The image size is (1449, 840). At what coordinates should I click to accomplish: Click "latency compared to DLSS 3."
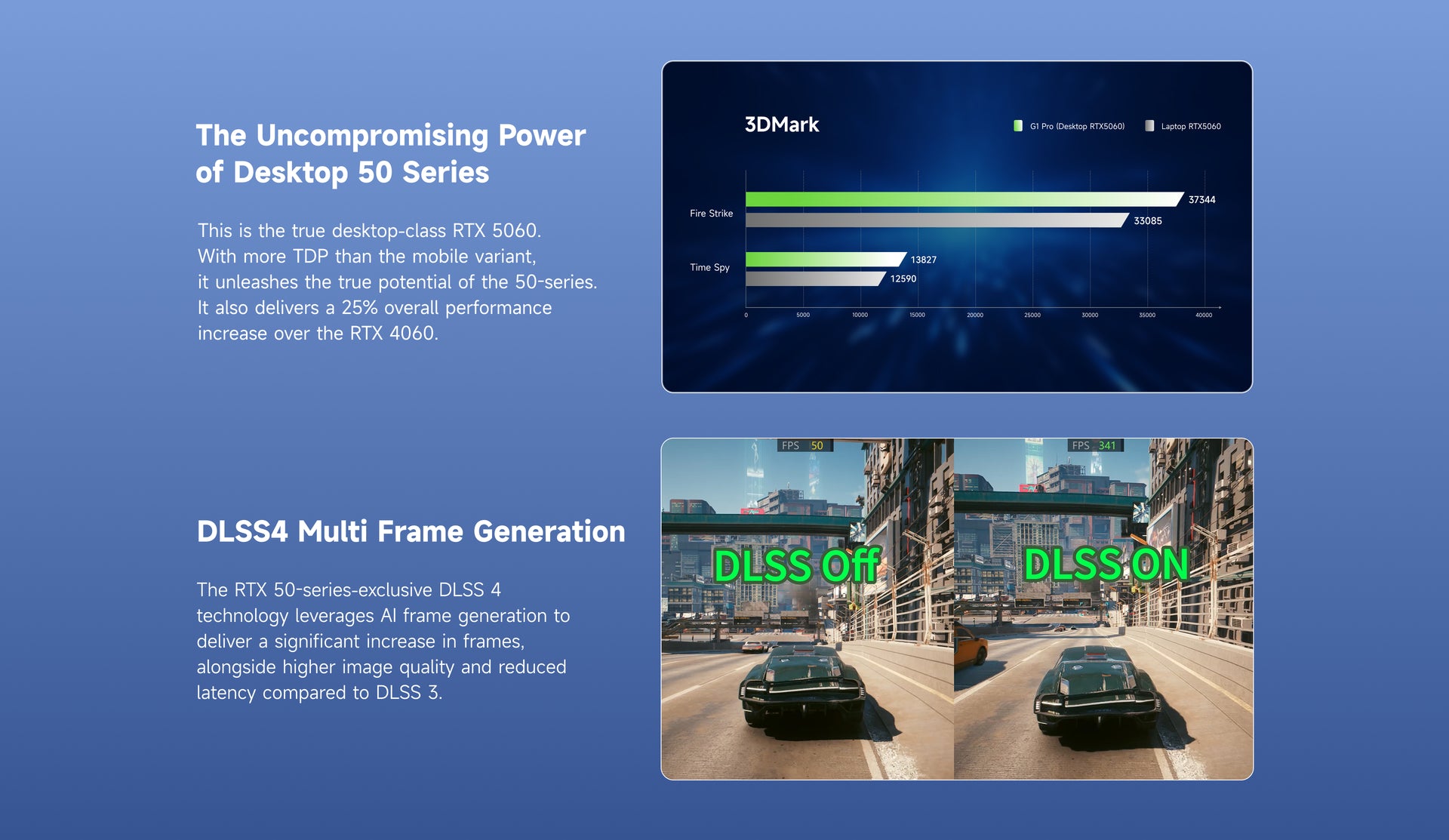[x=320, y=693]
